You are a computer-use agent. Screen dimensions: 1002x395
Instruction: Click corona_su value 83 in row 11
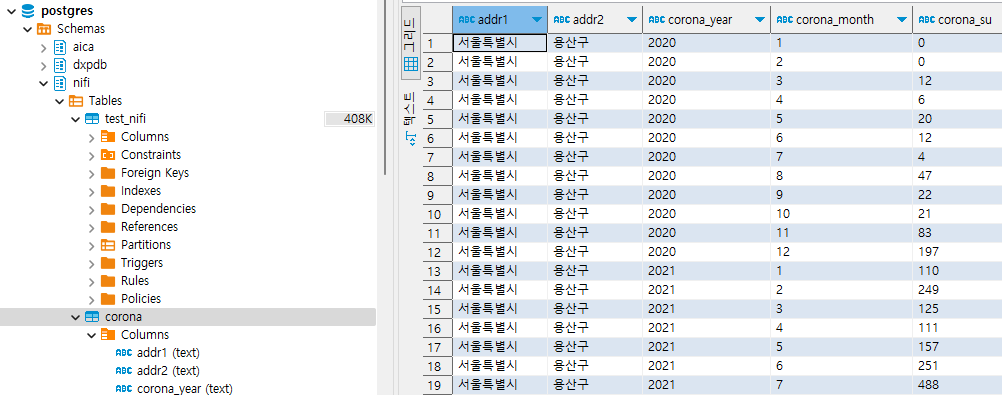coord(957,233)
